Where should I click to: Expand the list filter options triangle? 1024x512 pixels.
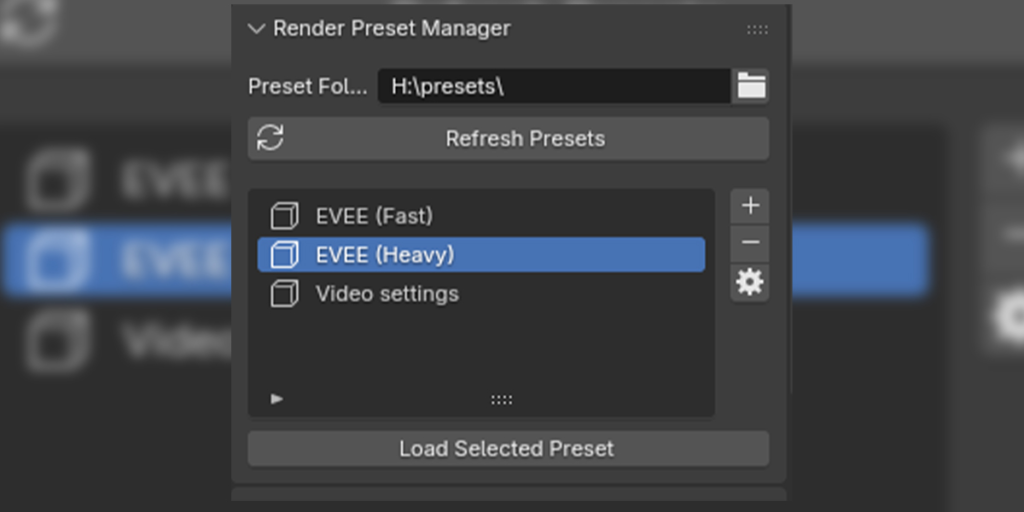[277, 398]
